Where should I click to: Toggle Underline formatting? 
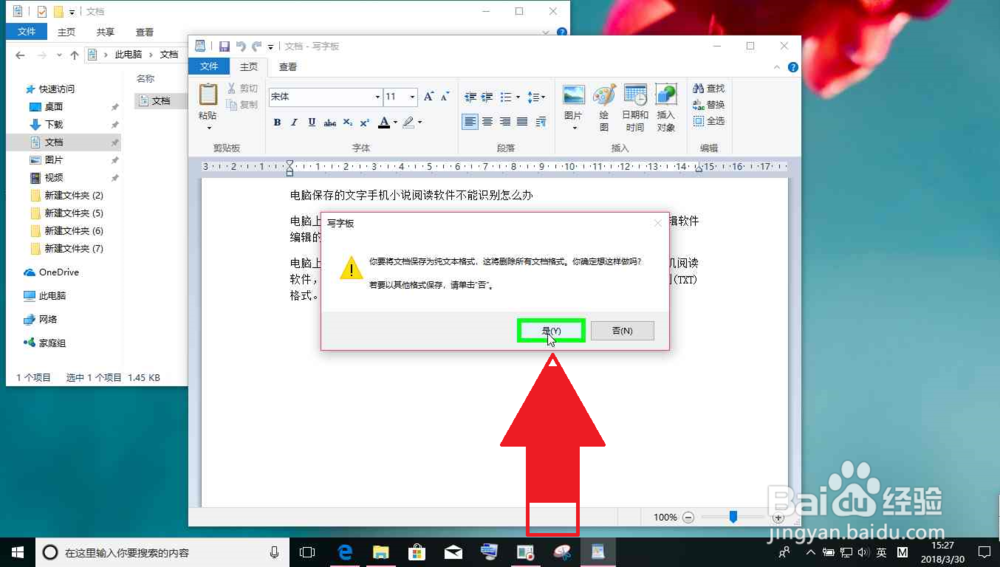pos(312,122)
